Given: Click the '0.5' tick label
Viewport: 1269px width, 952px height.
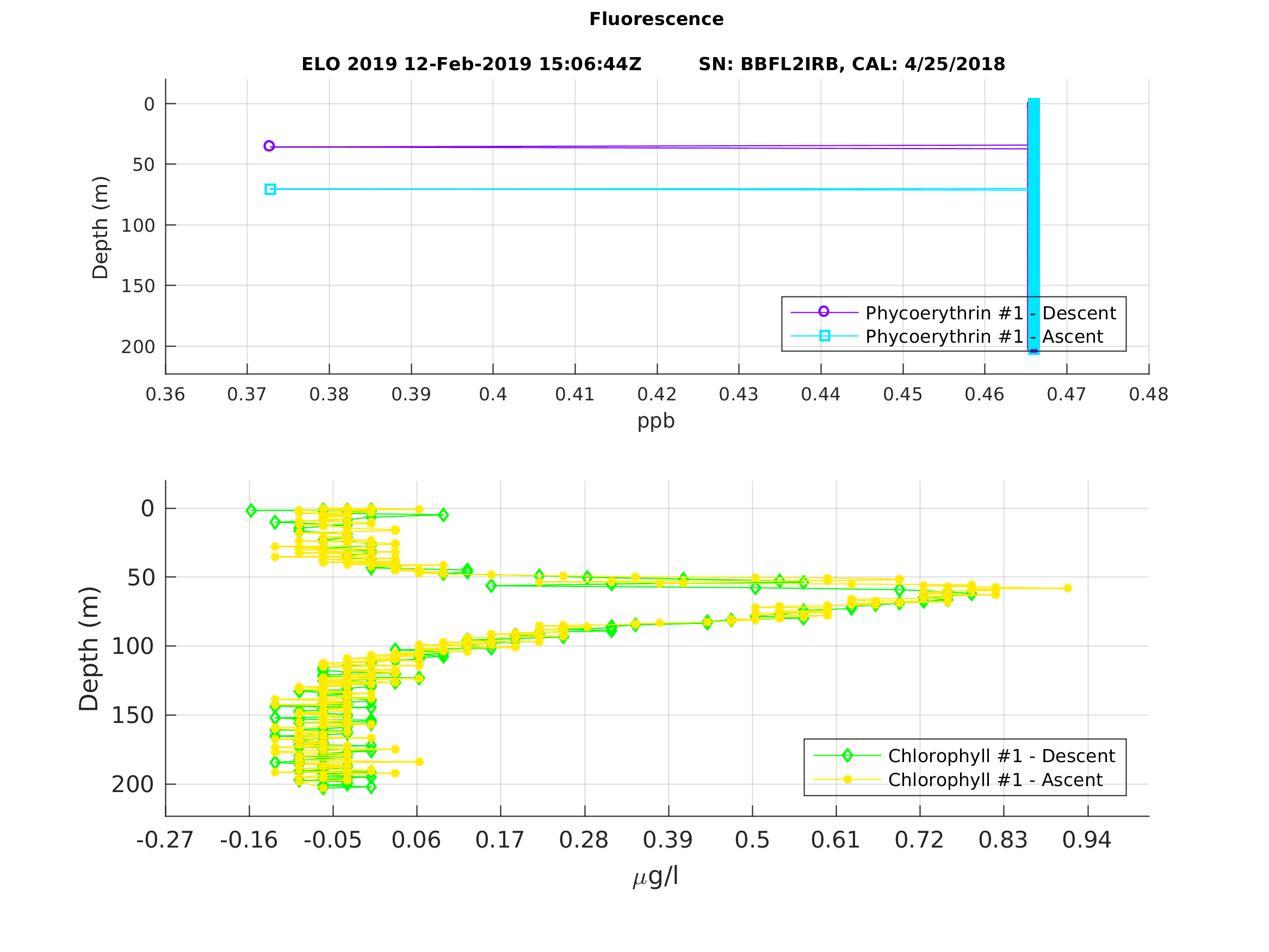Looking at the screenshot, I should 753,840.
